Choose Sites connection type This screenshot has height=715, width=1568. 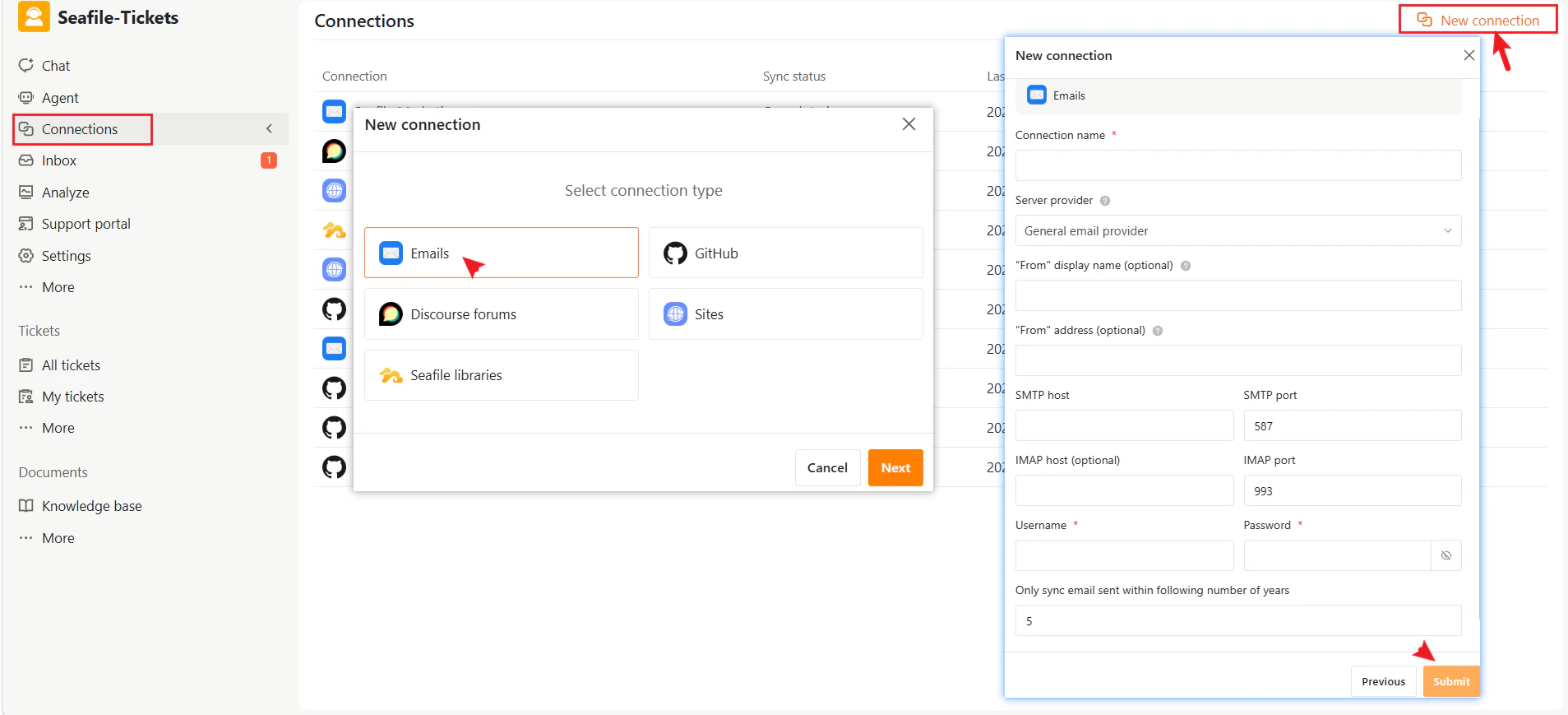[x=786, y=313]
